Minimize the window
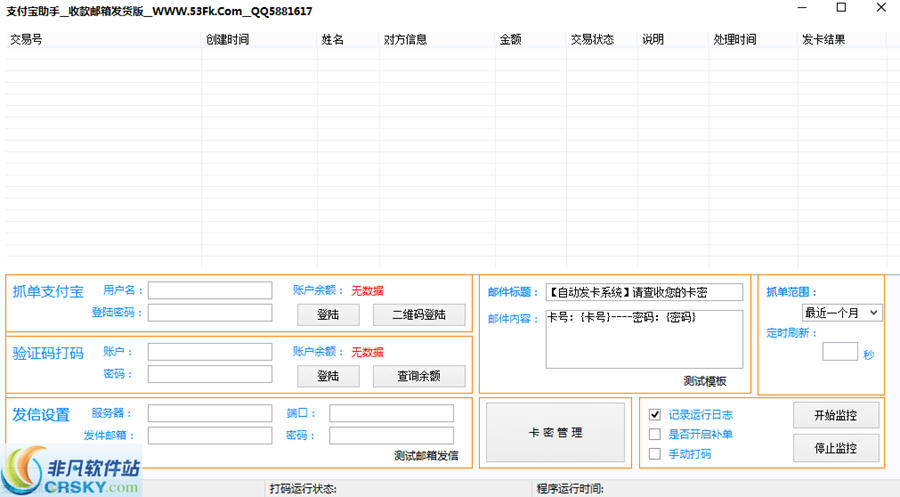 [x=802, y=7]
